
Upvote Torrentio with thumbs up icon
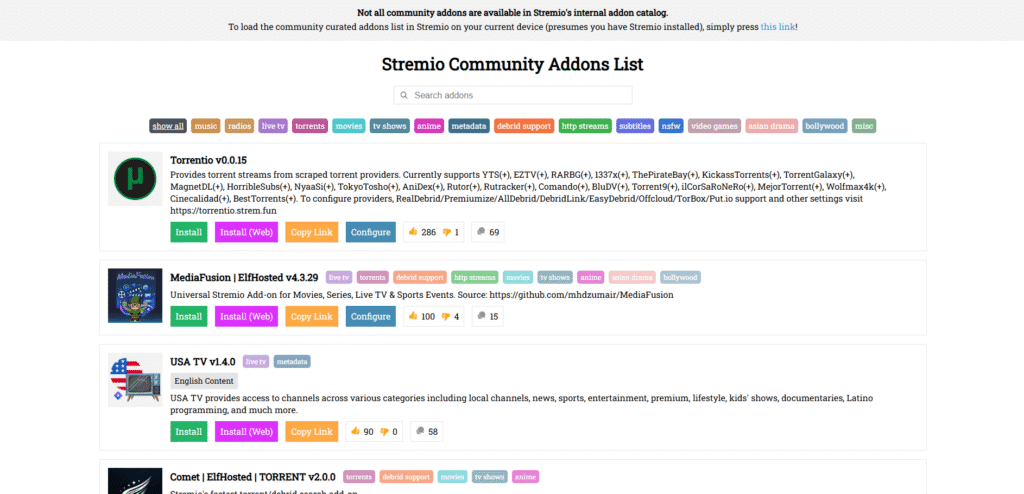(x=412, y=232)
